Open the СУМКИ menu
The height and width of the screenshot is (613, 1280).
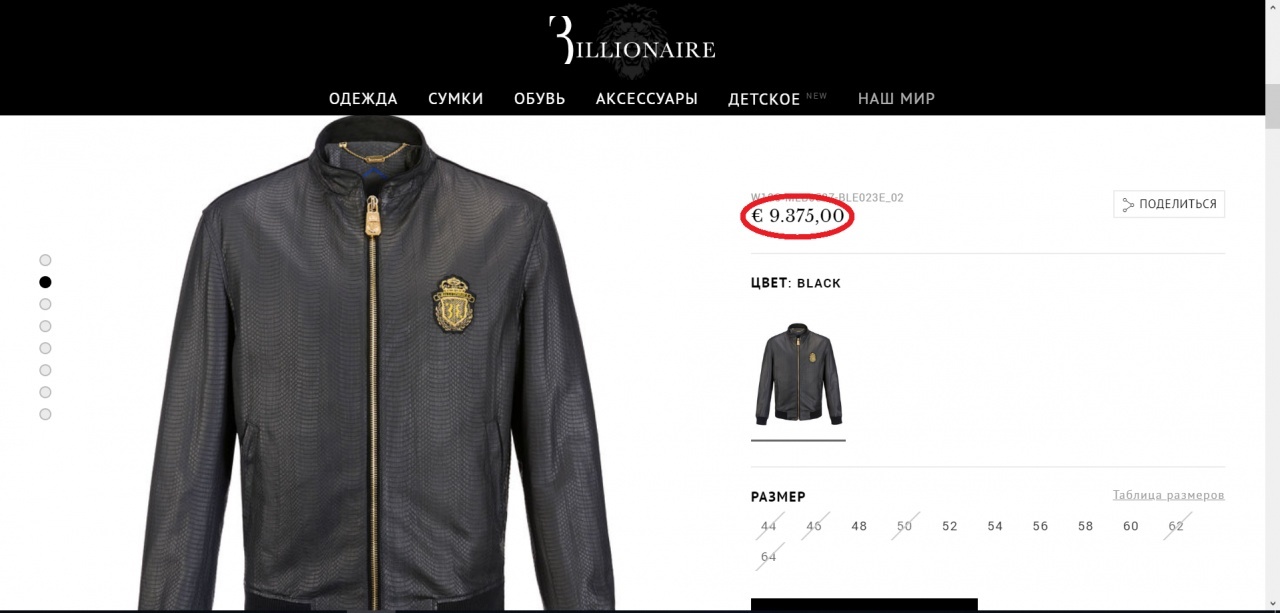click(x=456, y=99)
